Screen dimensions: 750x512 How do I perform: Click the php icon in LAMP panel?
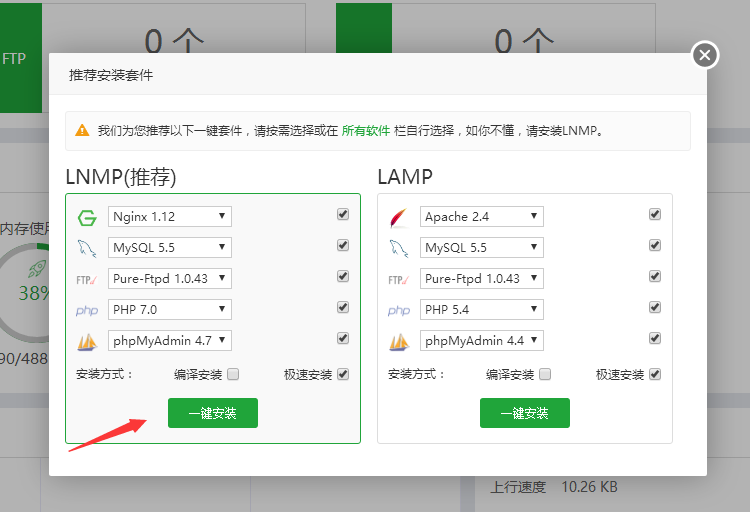click(x=398, y=311)
